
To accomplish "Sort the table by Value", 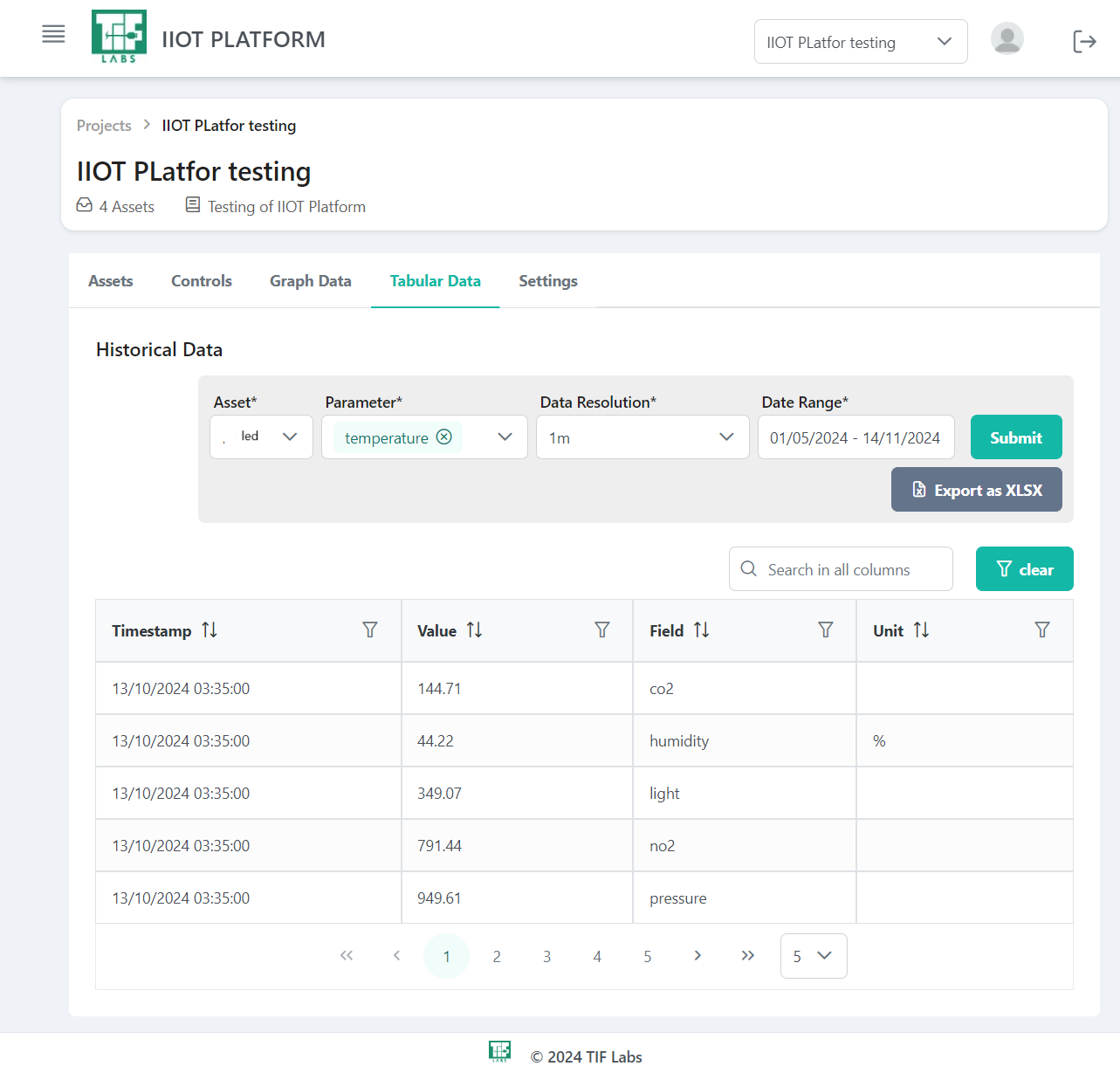I will (474, 629).
